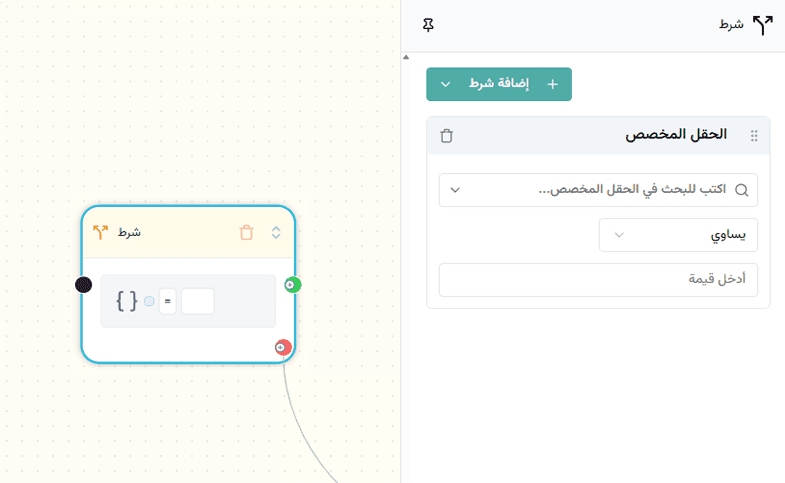Click the black input connector of the node

coord(84,285)
